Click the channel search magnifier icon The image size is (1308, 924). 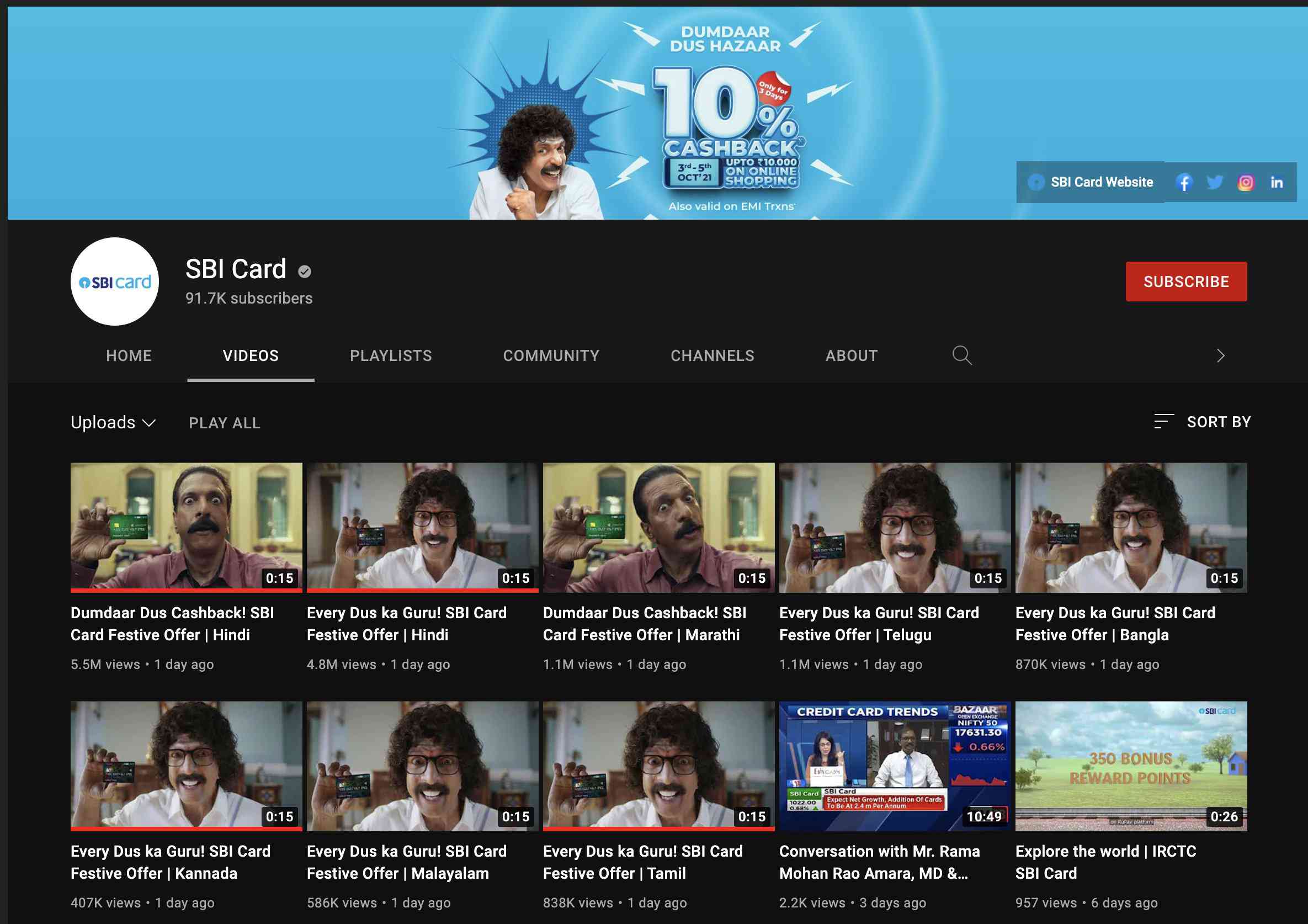coord(962,355)
